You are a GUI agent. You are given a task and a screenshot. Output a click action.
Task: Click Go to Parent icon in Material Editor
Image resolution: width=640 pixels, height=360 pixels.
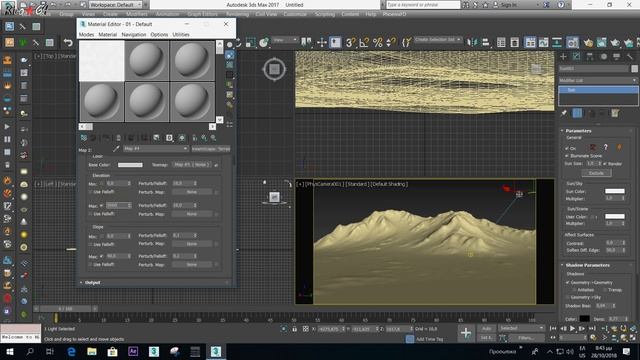(204, 138)
